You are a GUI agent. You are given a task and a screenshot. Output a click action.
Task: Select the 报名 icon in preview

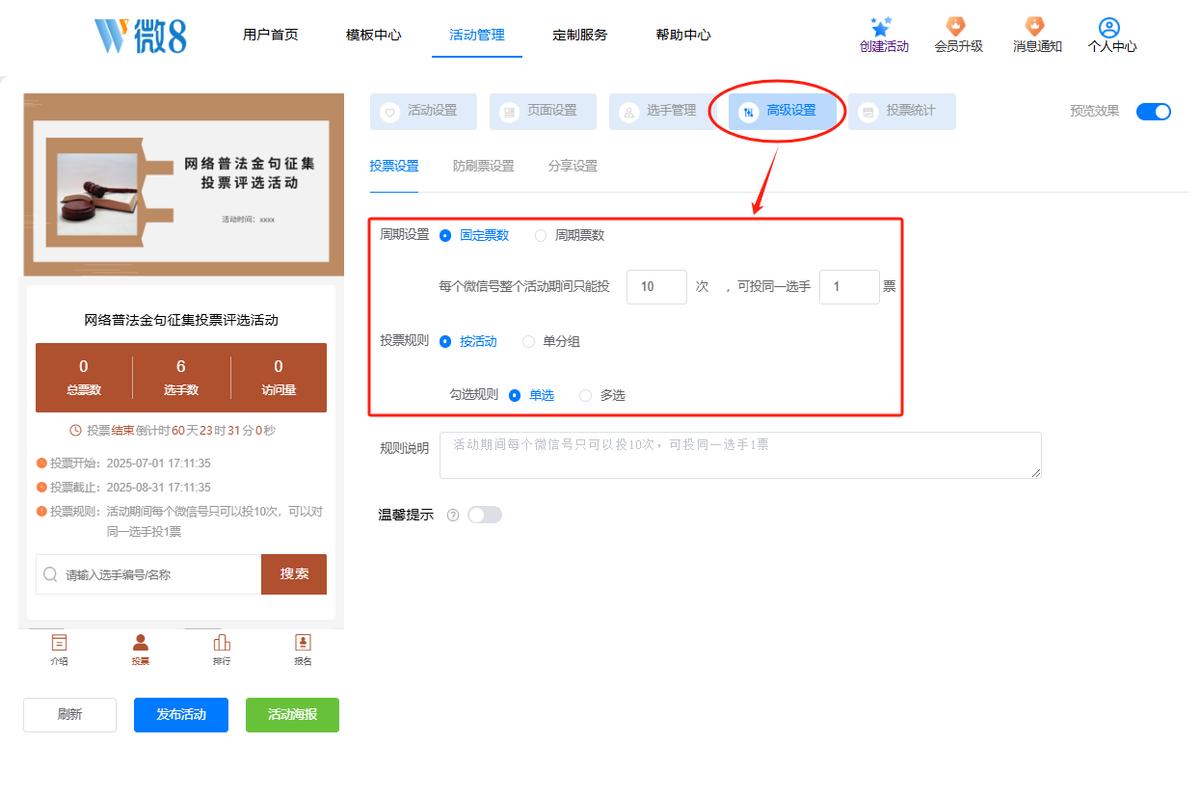coord(303,642)
